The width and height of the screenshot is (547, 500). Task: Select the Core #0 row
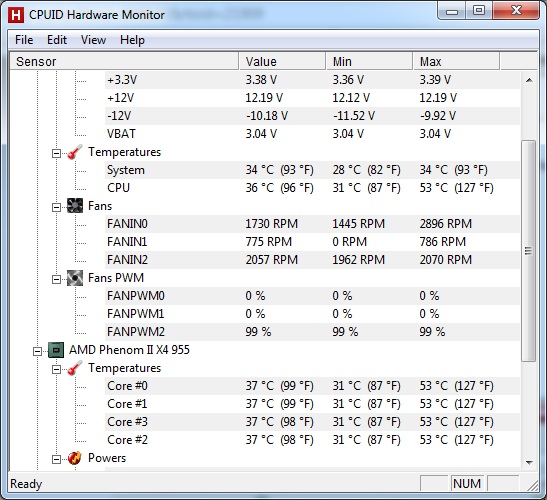(312, 386)
